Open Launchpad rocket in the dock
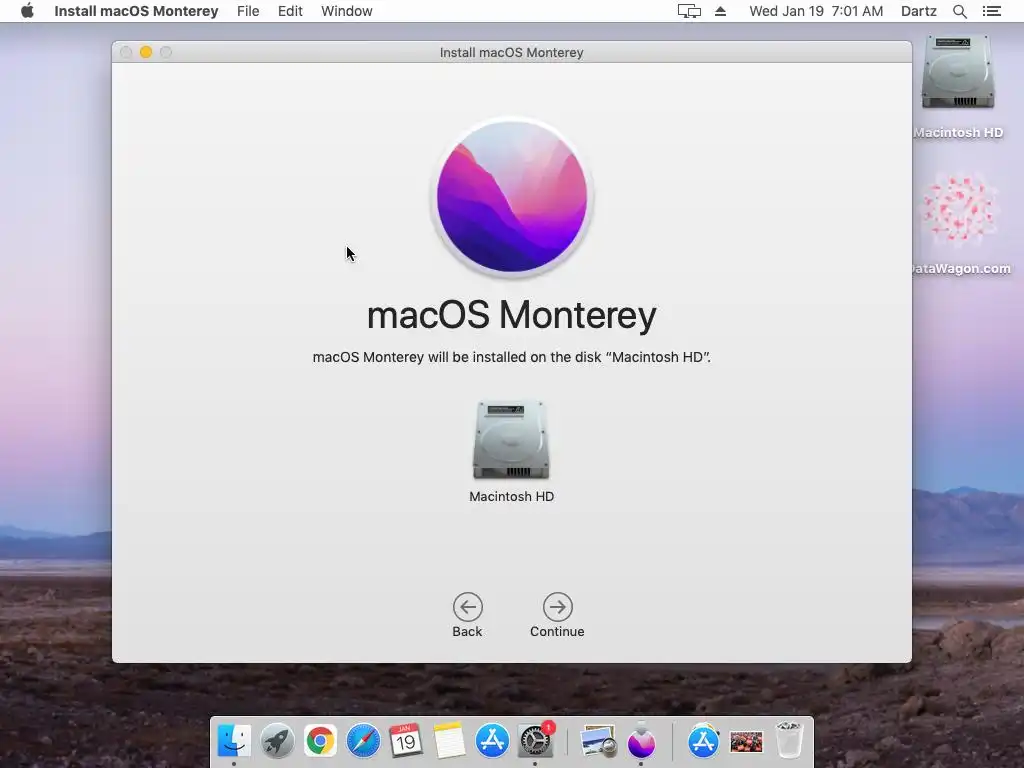Image resolution: width=1024 pixels, height=768 pixels. (277, 741)
